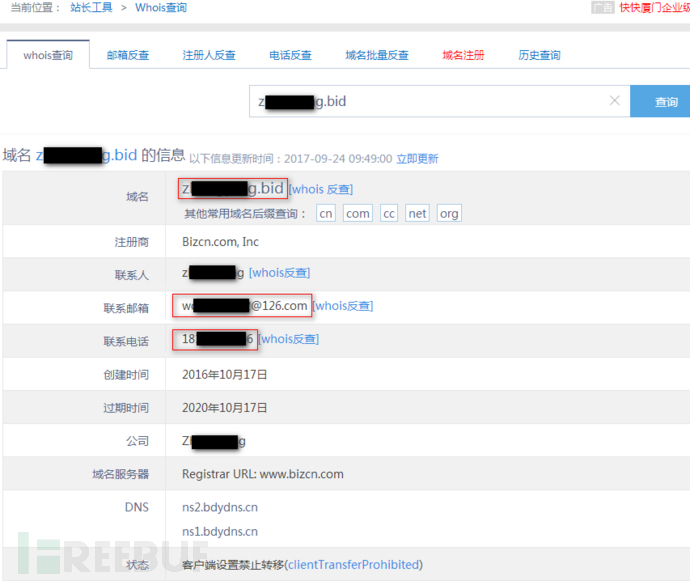Query the org domain suffix
The image size is (690, 581).
click(449, 213)
